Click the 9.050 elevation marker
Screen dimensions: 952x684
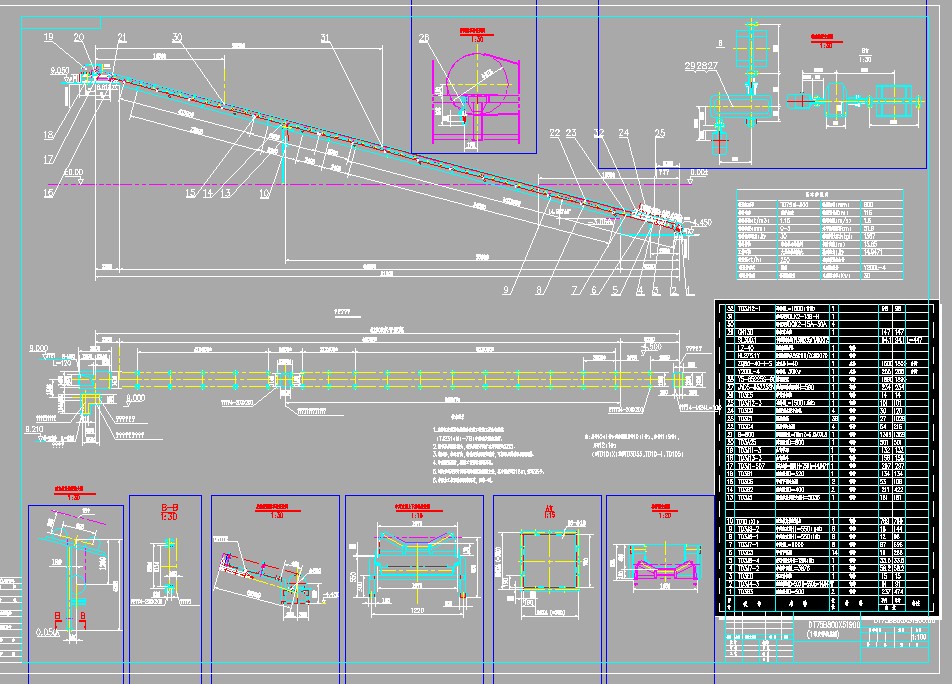59,72
